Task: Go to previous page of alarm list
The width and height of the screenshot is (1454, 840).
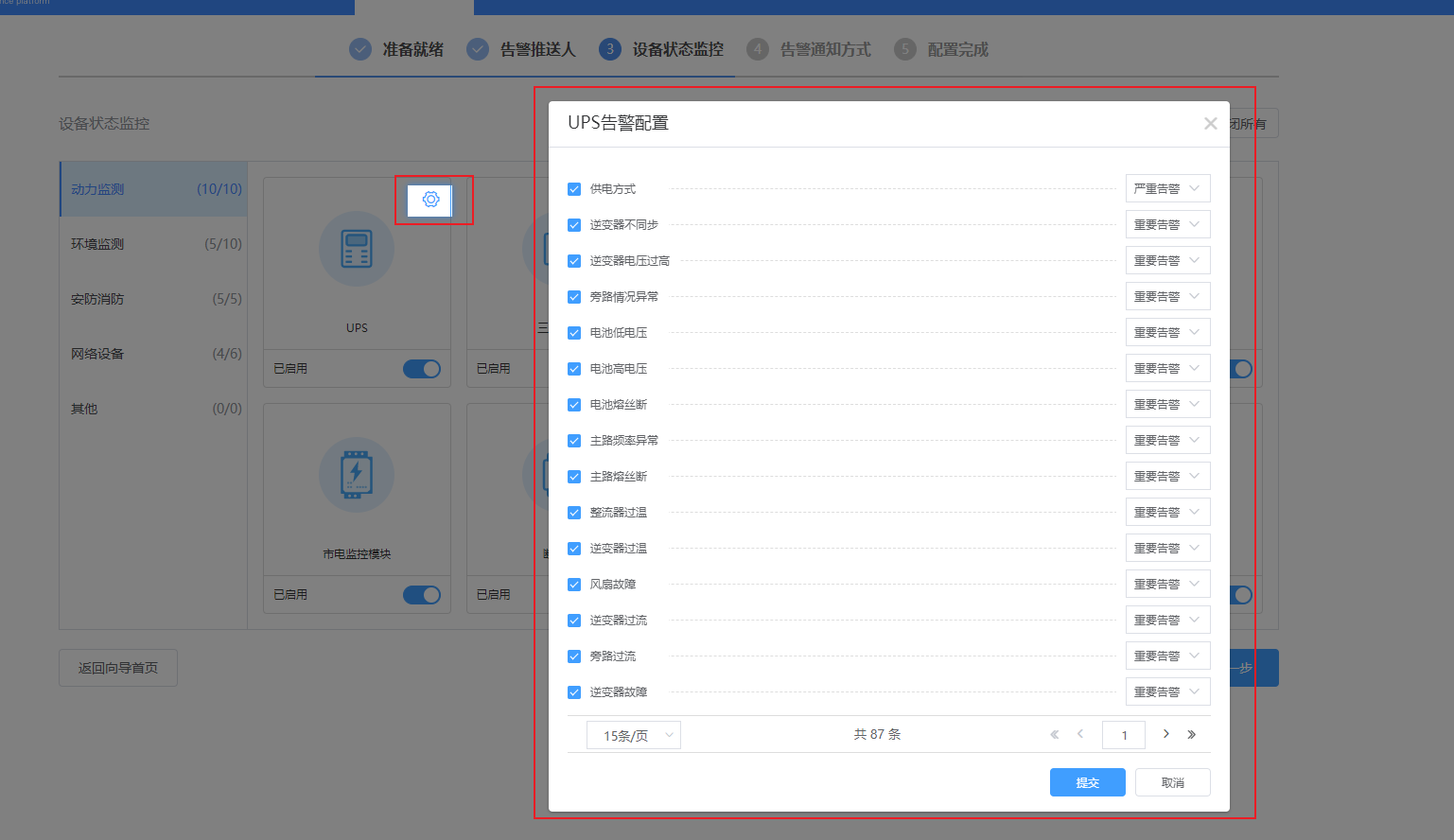Action: pyautogui.click(x=1080, y=734)
